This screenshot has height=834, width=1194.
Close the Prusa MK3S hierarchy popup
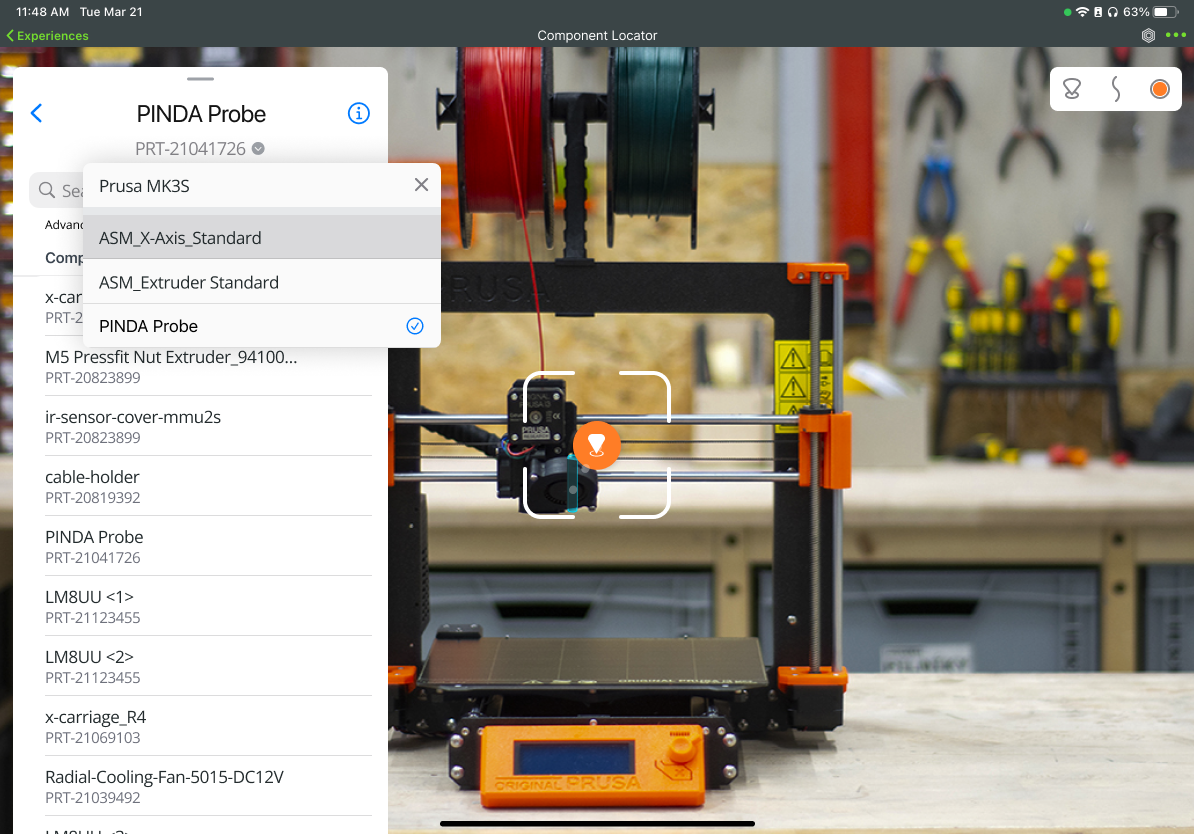point(421,185)
